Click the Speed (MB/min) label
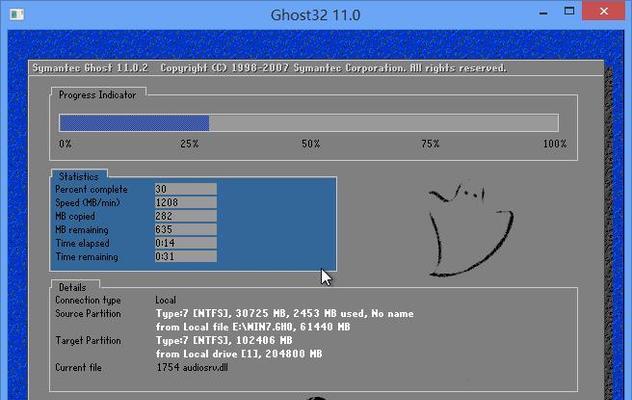The image size is (632, 400). [87, 203]
